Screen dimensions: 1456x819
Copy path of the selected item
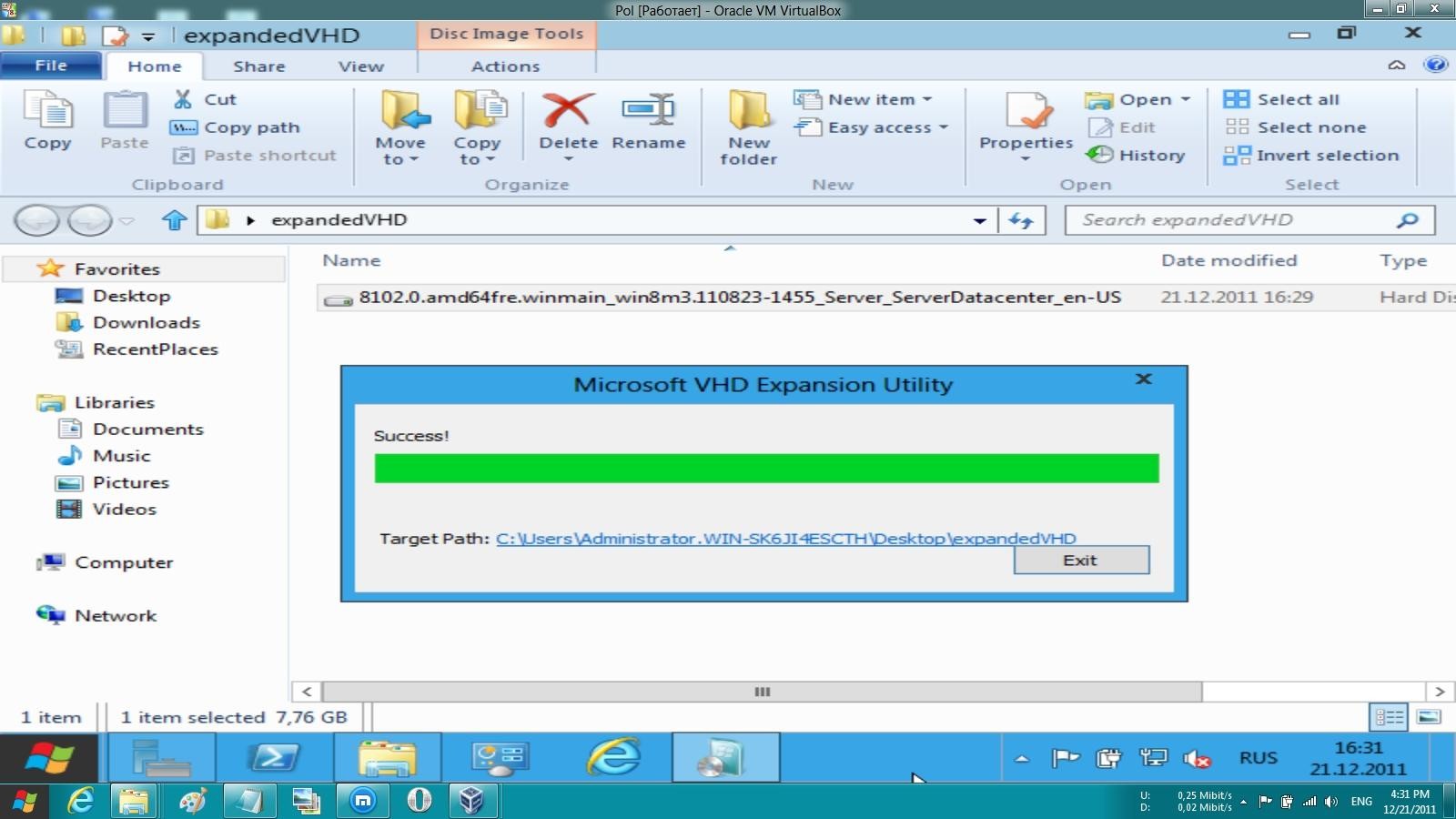click(x=236, y=127)
